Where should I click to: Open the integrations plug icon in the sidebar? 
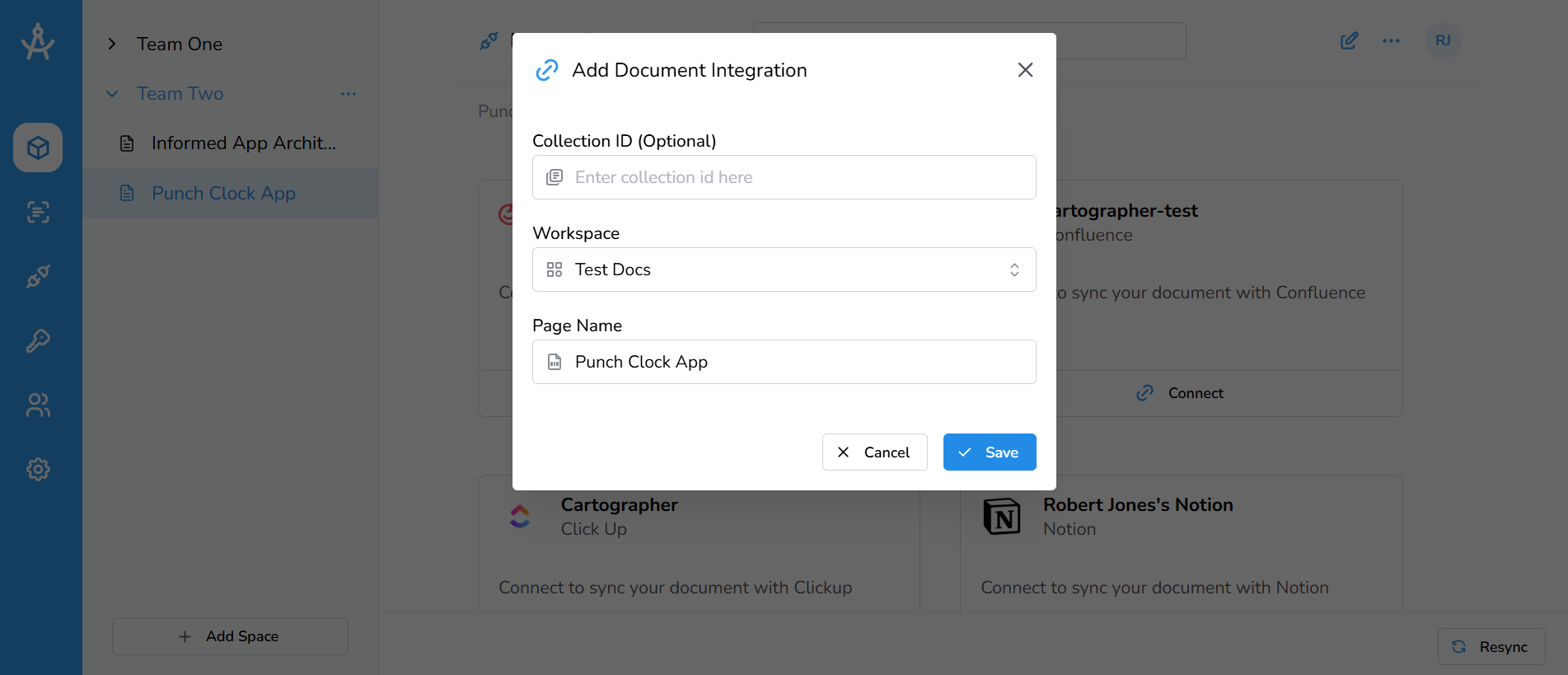38,276
